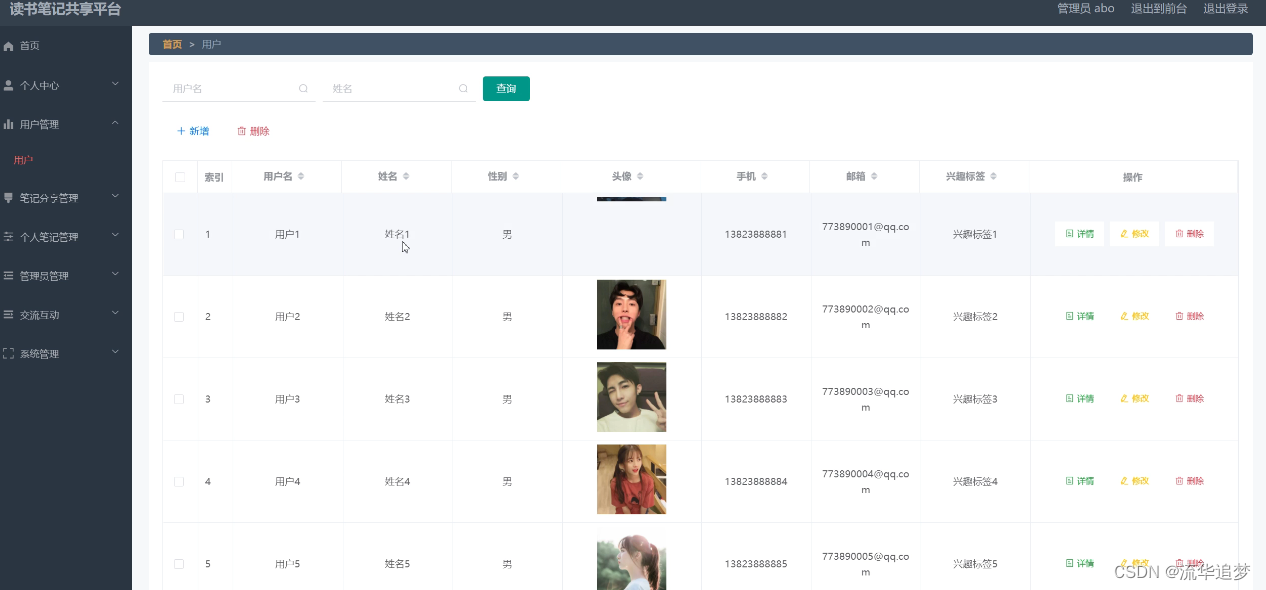The width and height of the screenshot is (1266, 590).
Task: Click the 查询 search button
Action: click(x=506, y=88)
